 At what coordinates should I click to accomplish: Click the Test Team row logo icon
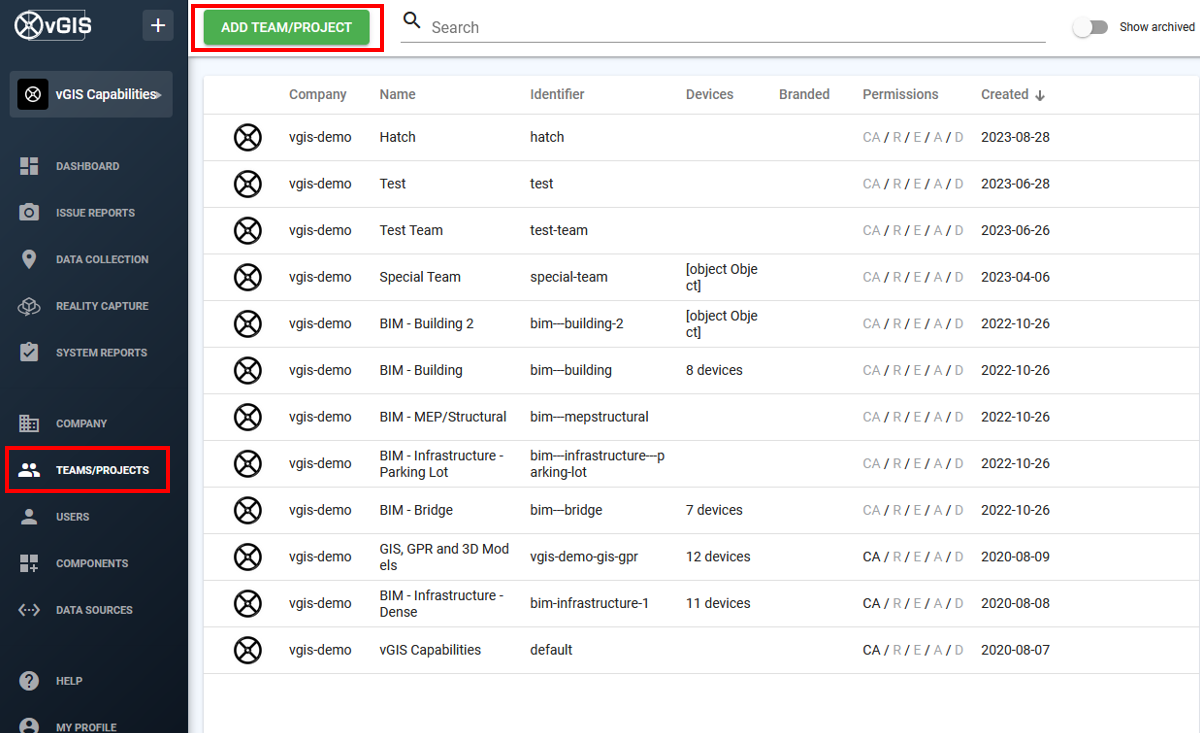tap(248, 230)
